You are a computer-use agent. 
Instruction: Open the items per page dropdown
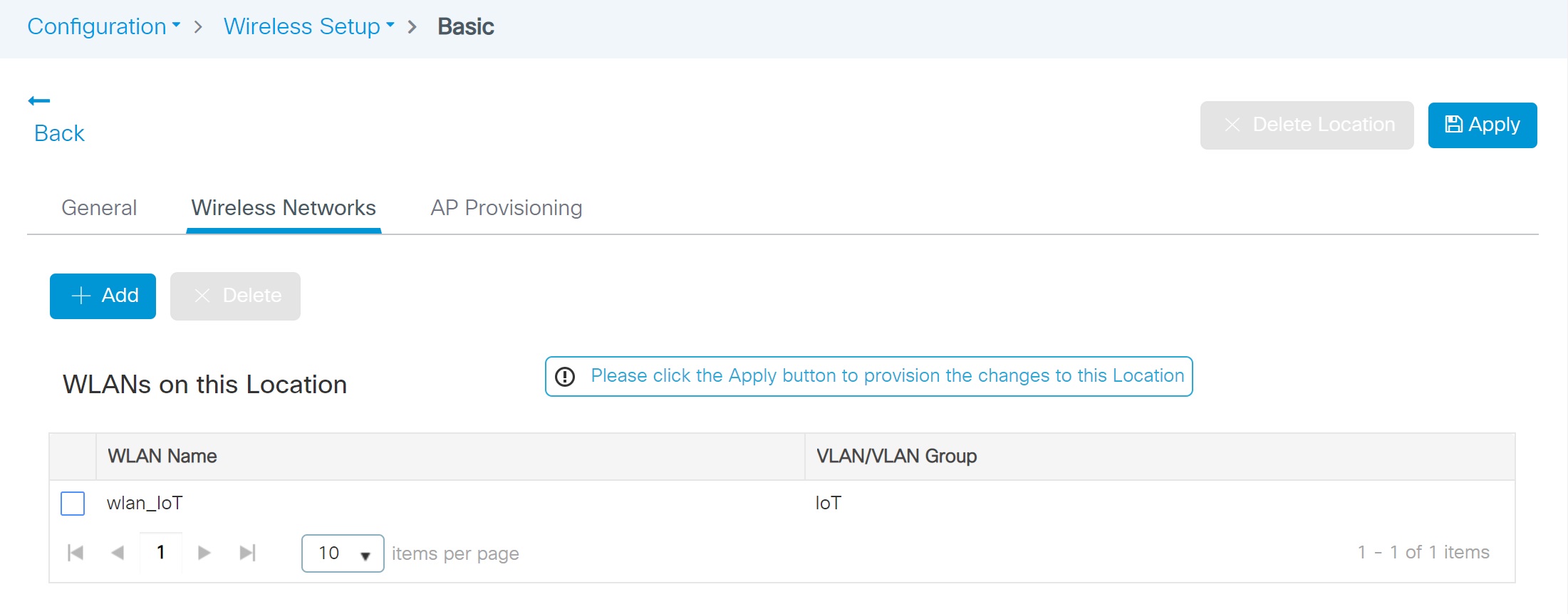coord(343,553)
